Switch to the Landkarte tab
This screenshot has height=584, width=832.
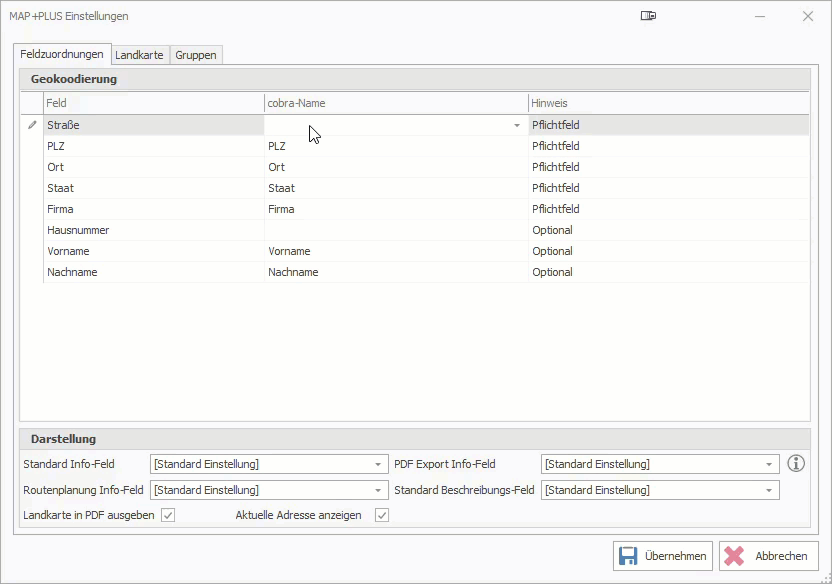(x=140, y=55)
